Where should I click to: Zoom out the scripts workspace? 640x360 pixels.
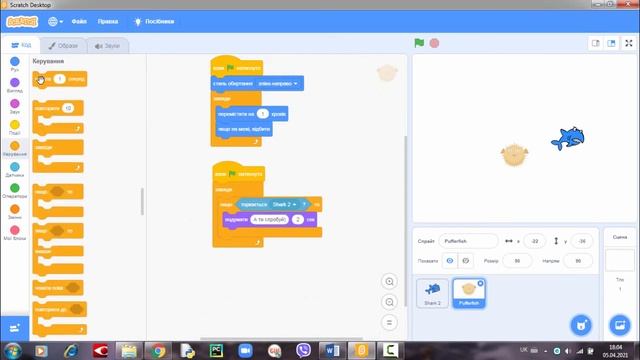point(389,302)
